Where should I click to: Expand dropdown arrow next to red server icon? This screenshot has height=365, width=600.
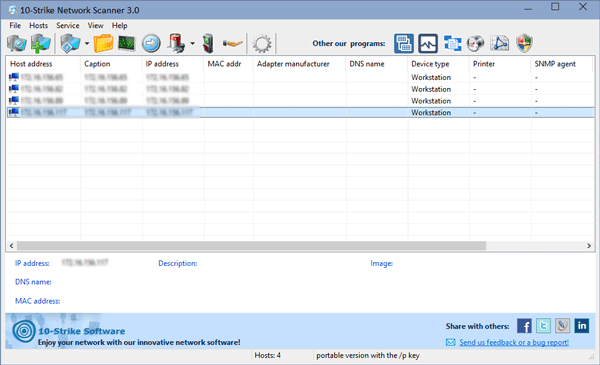point(192,43)
